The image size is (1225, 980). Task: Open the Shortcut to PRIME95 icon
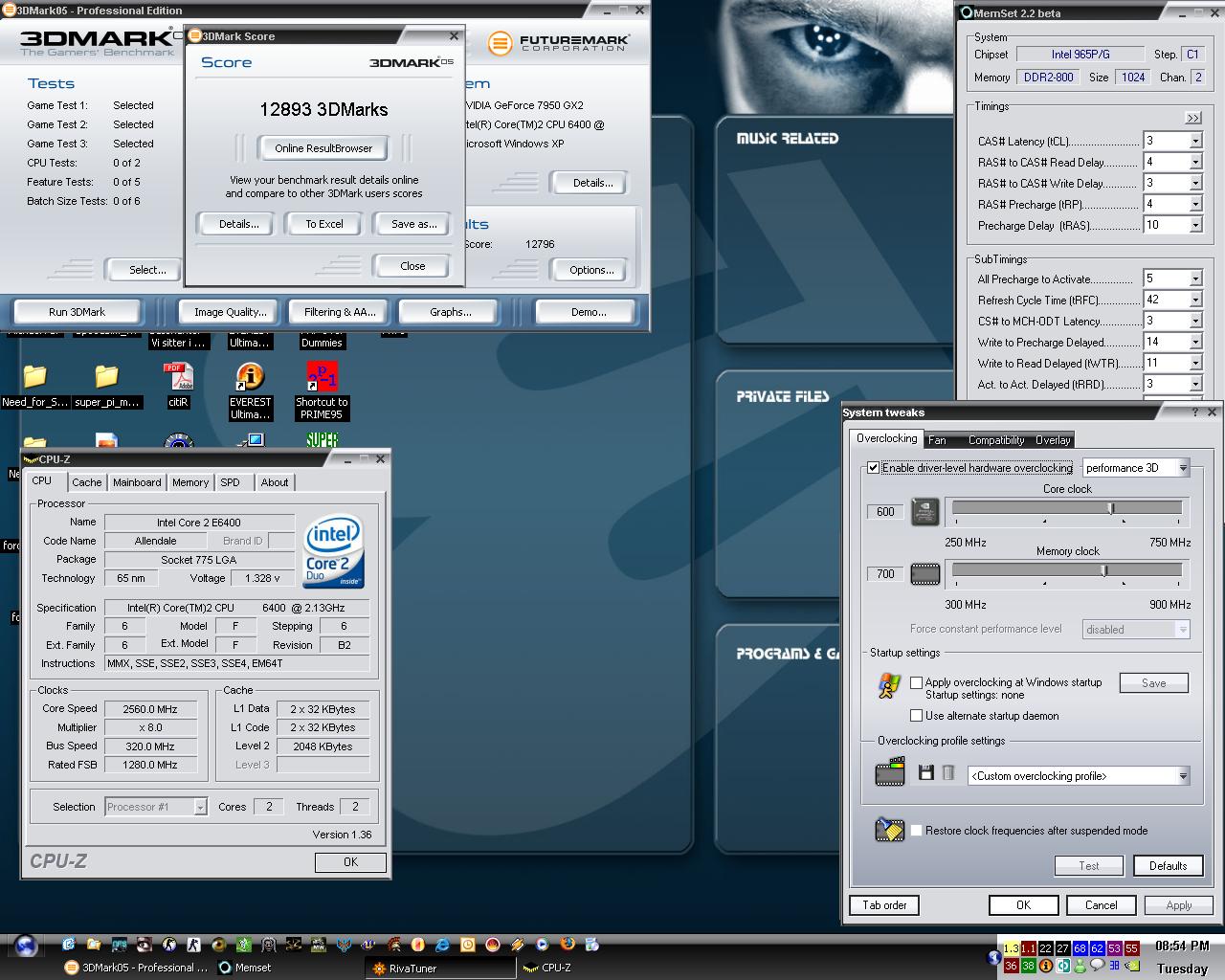pyautogui.click(x=322, y=377)
